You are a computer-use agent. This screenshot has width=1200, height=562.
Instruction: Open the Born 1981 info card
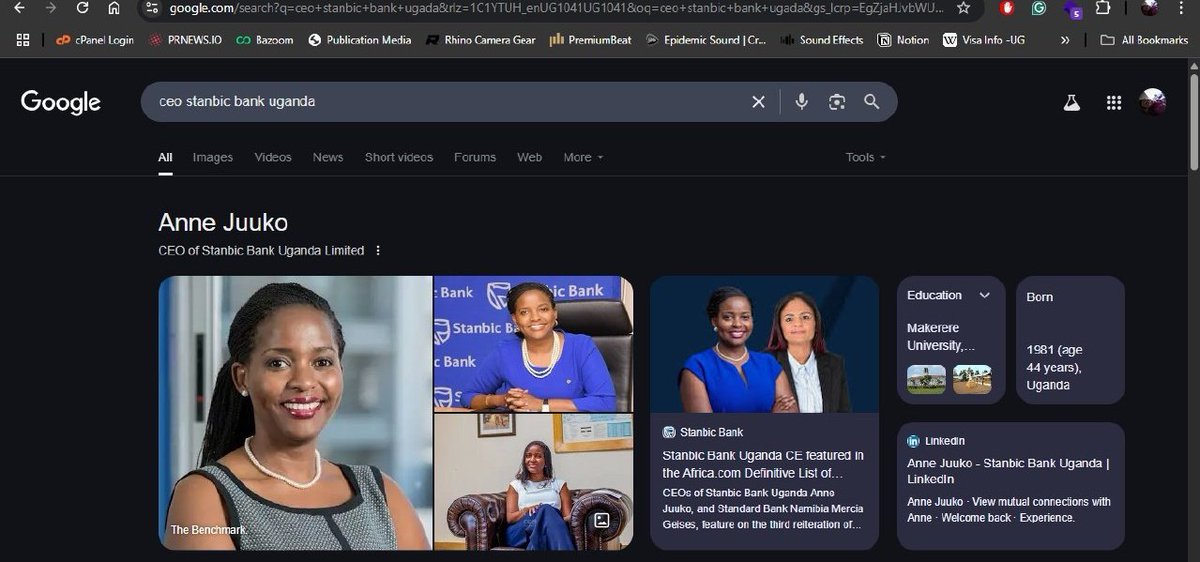[x=1071, y=340]
